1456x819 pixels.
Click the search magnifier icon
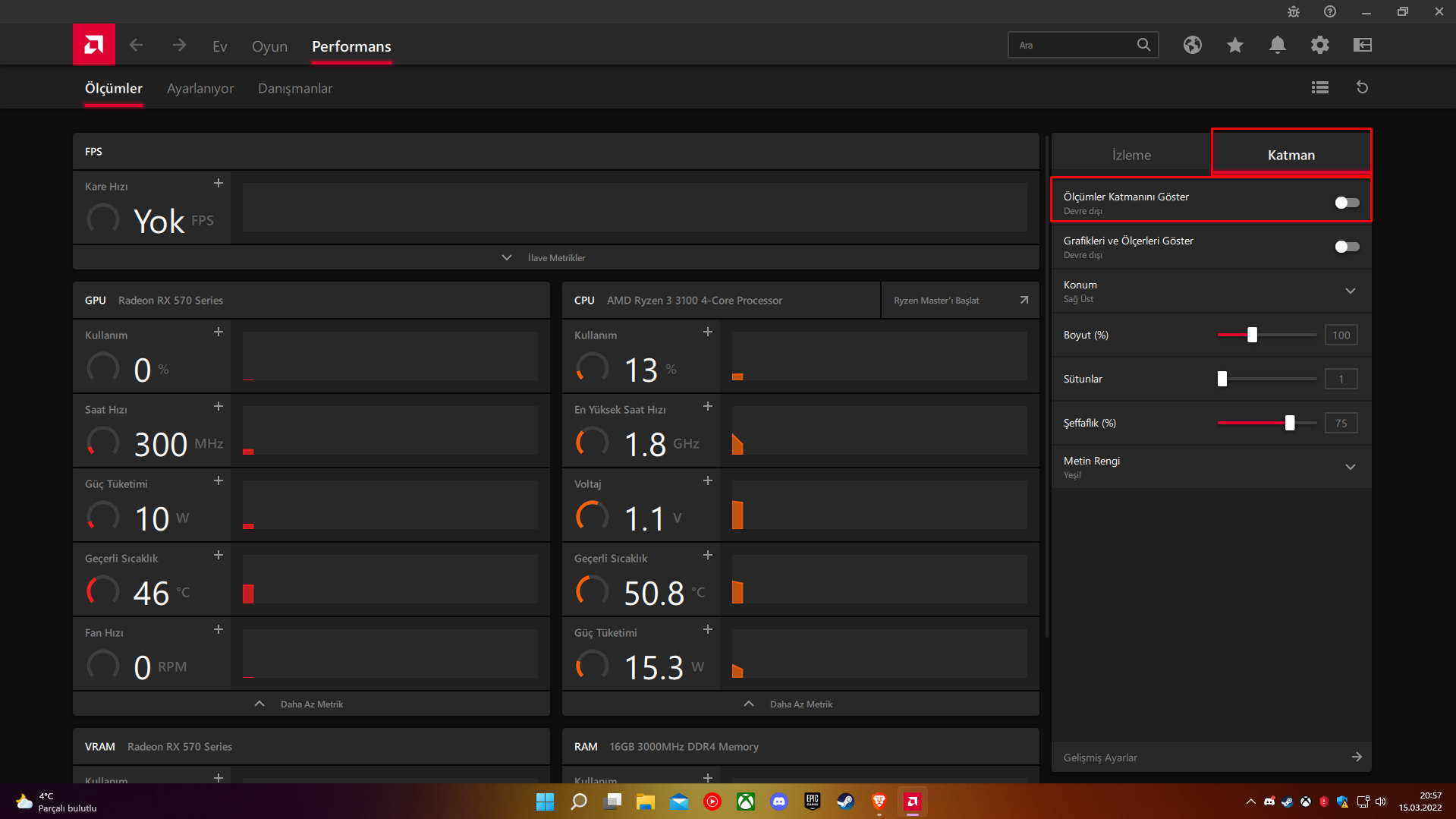click(1143, 45)
